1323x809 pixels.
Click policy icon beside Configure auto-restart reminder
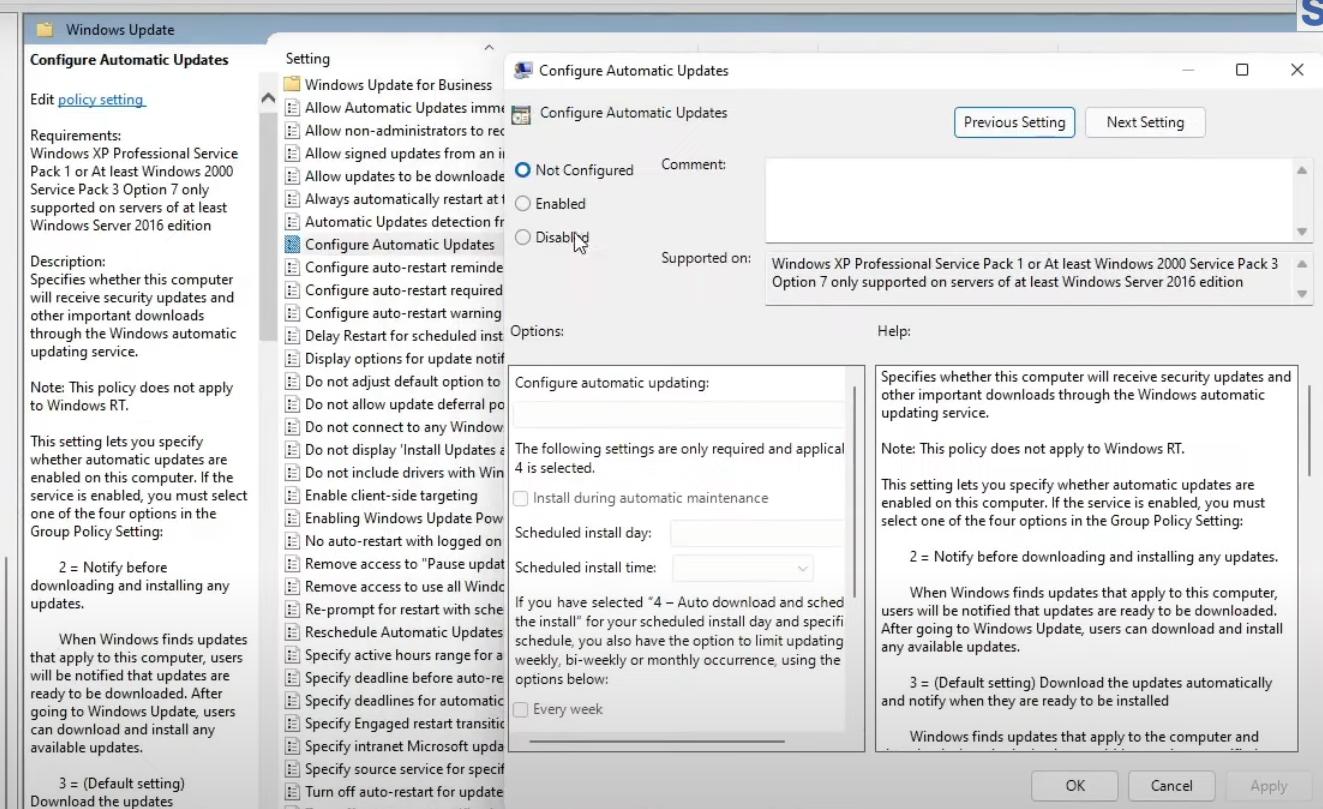(292, 267)
